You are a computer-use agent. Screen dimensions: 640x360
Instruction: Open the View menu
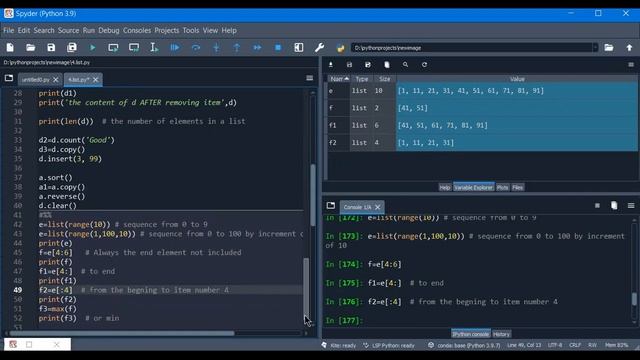[210, 30]
